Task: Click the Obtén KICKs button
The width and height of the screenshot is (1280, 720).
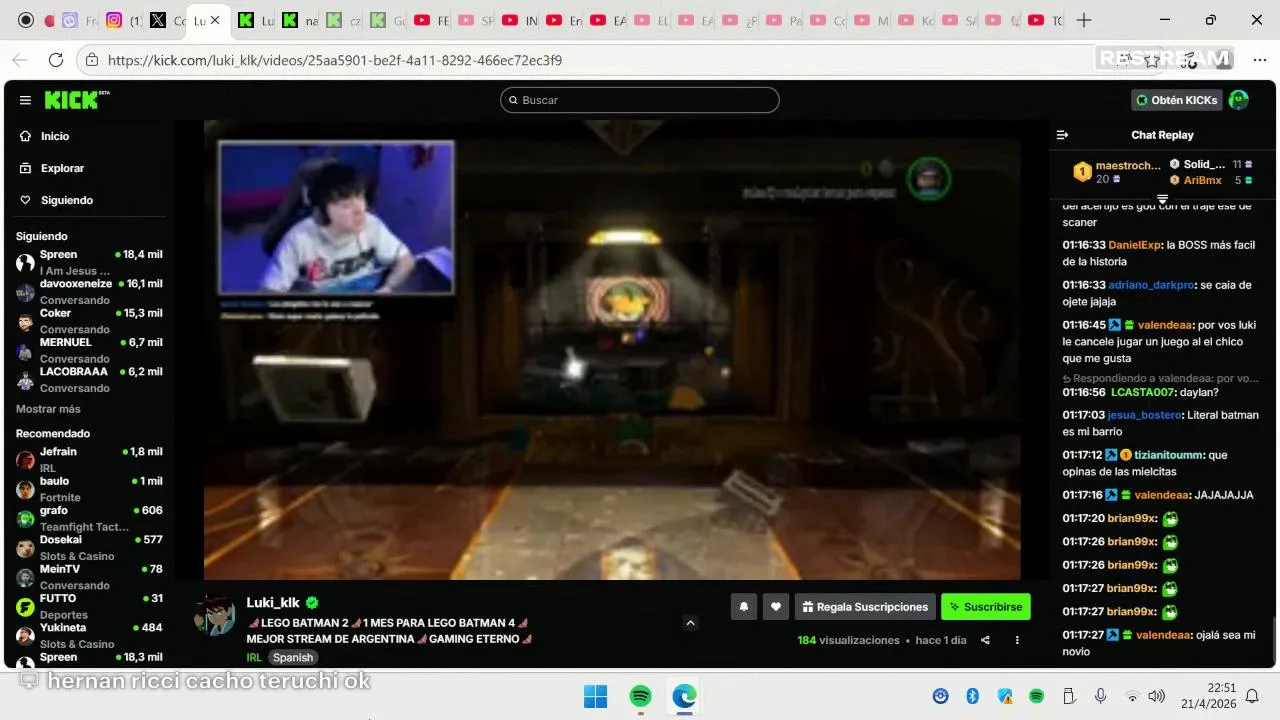Action: (x=1177, y=100)
